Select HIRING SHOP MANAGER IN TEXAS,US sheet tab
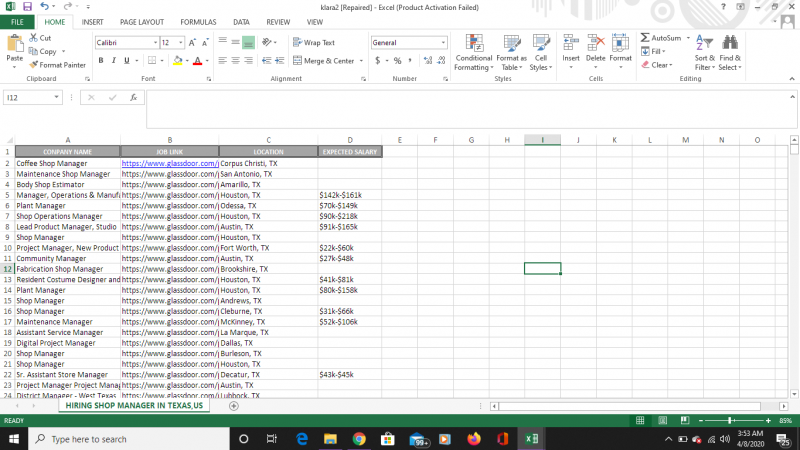This screenshot has width=800, height=450. point(134,406)
